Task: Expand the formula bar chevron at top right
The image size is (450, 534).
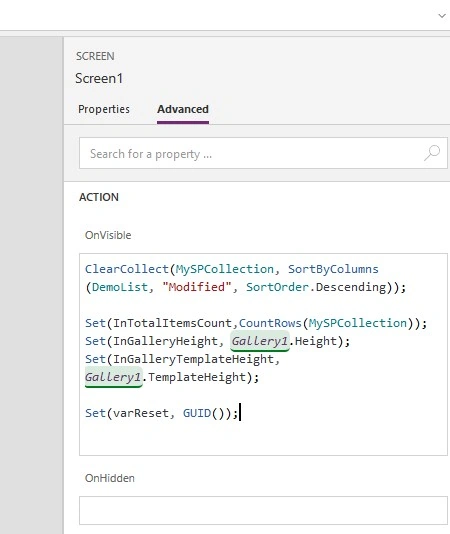Action: click(x=442, y=16)
